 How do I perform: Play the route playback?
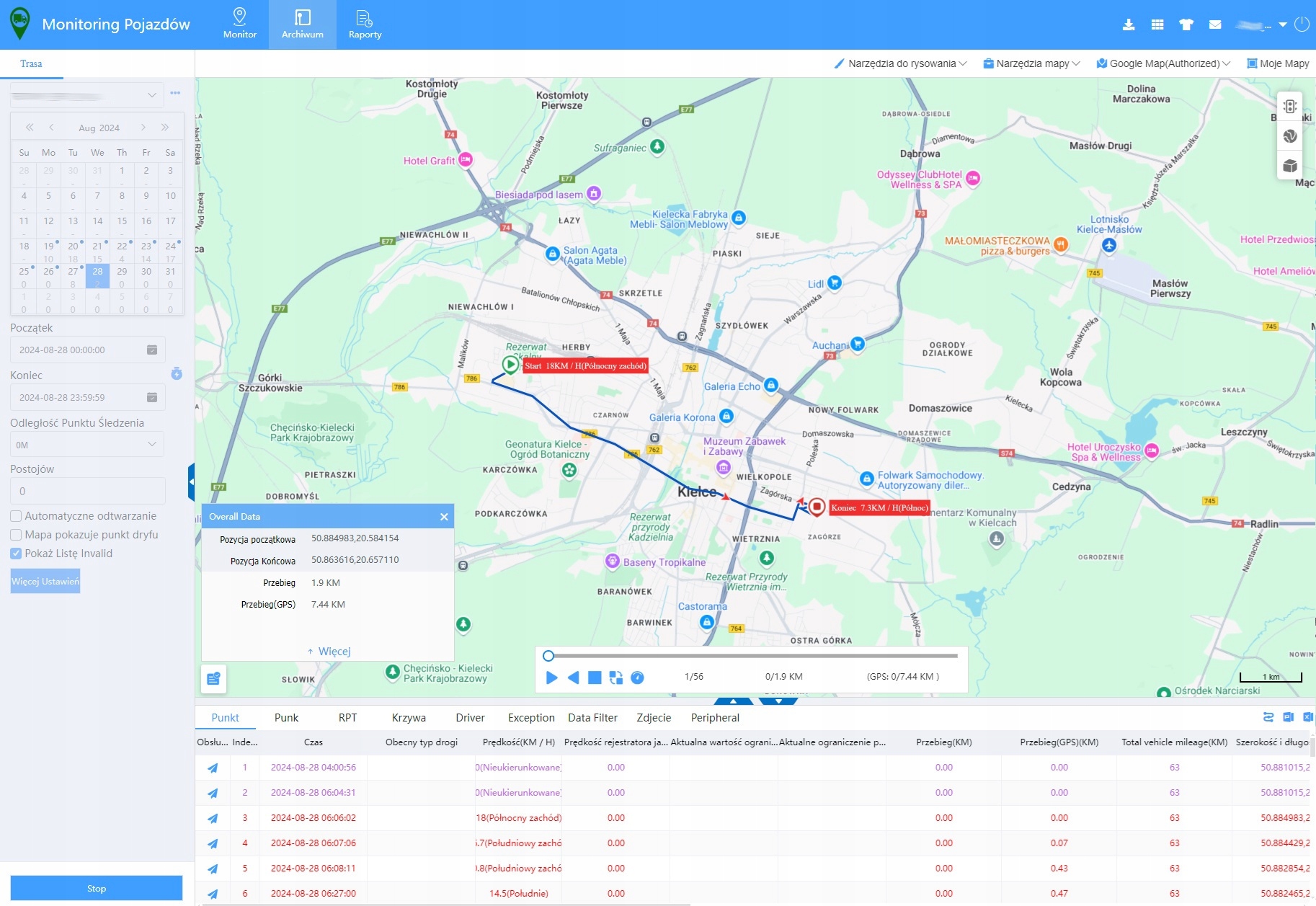pyautogui.click(x=551, y=678)
